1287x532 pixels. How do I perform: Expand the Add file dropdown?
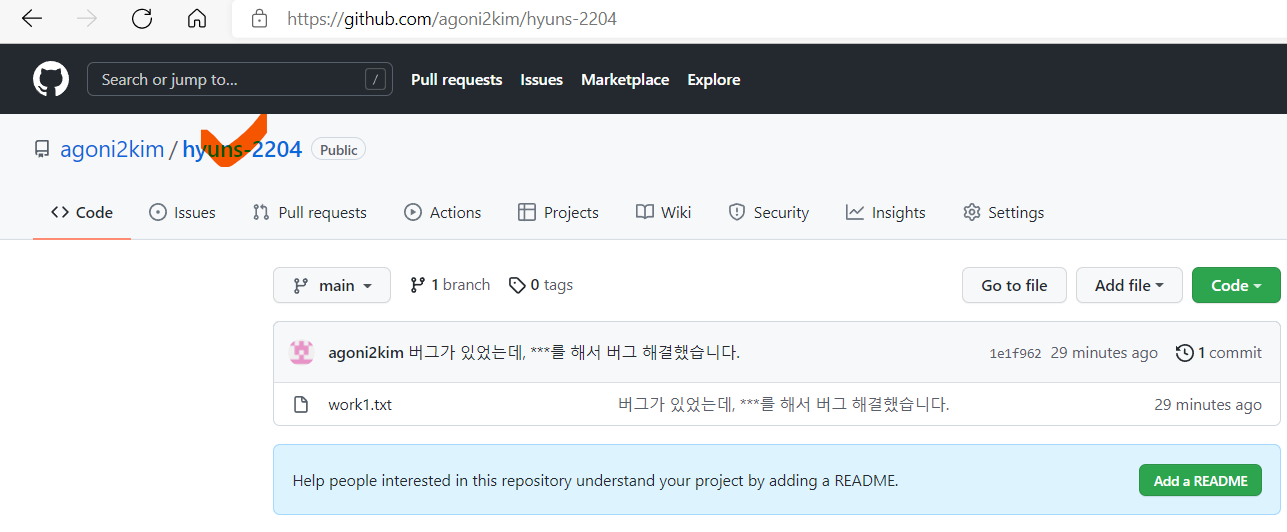1129,285
